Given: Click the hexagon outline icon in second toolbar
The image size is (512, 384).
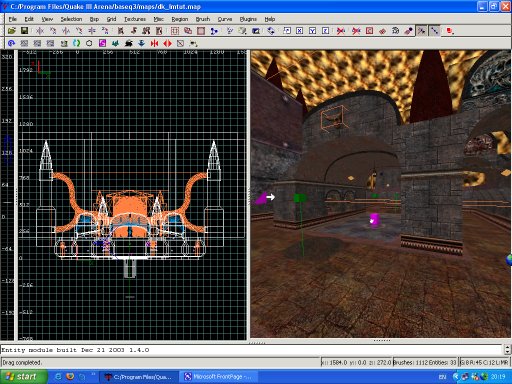Looking at the screenshot, I should (x=89, y=43).
